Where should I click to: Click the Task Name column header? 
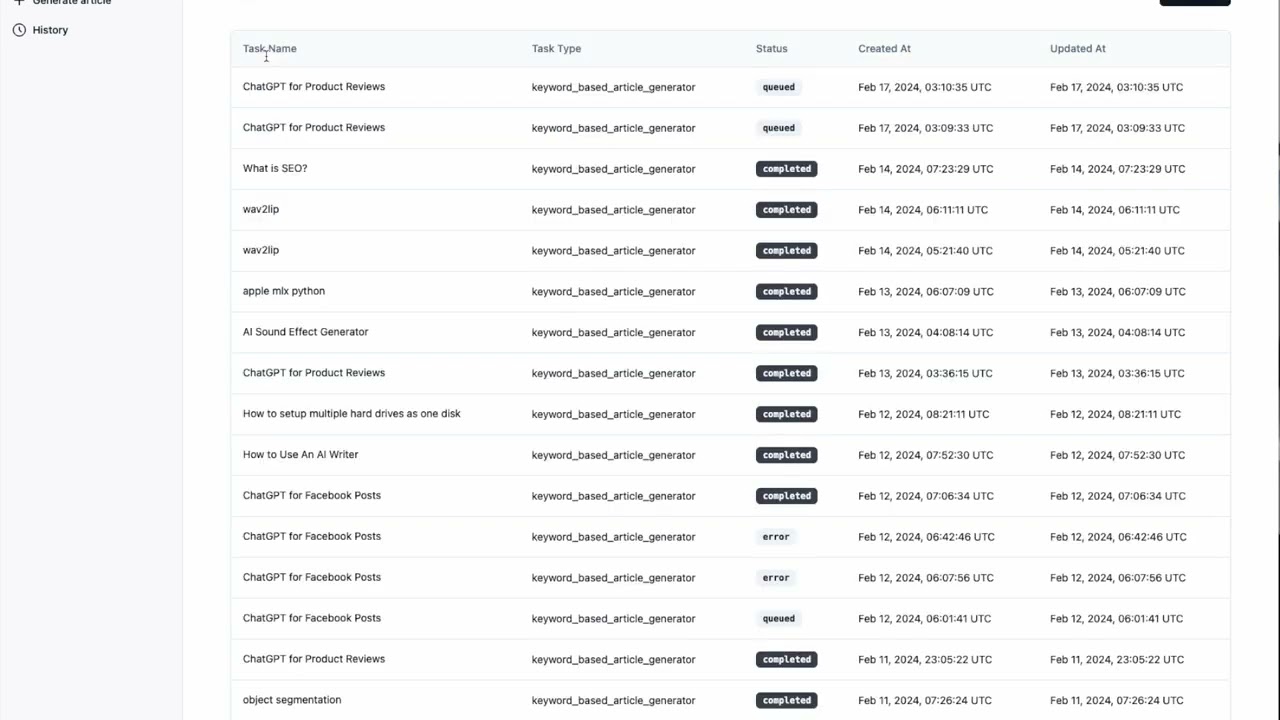tap(269, 48)
